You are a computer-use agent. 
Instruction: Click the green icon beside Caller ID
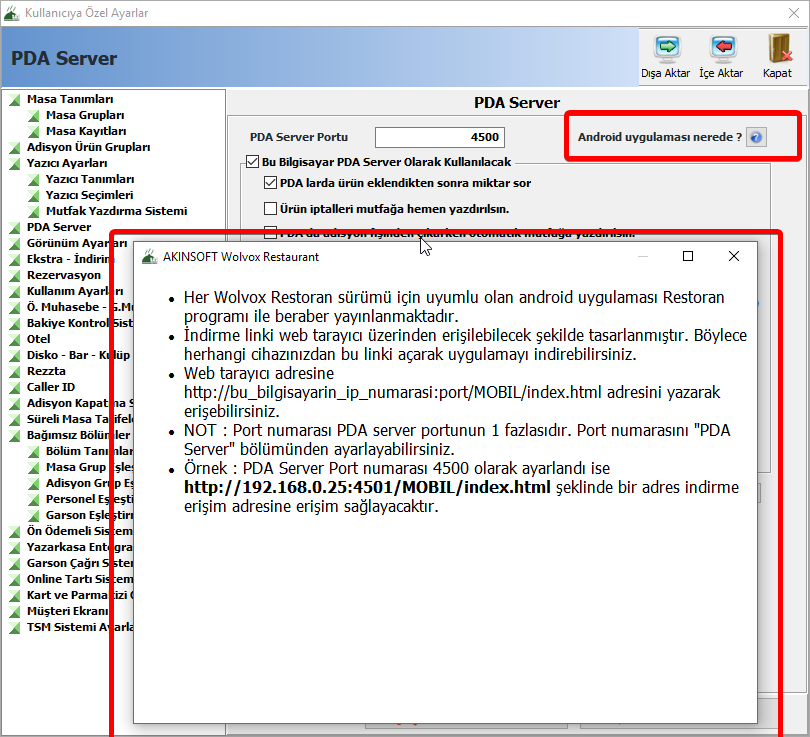coord(14,388)
